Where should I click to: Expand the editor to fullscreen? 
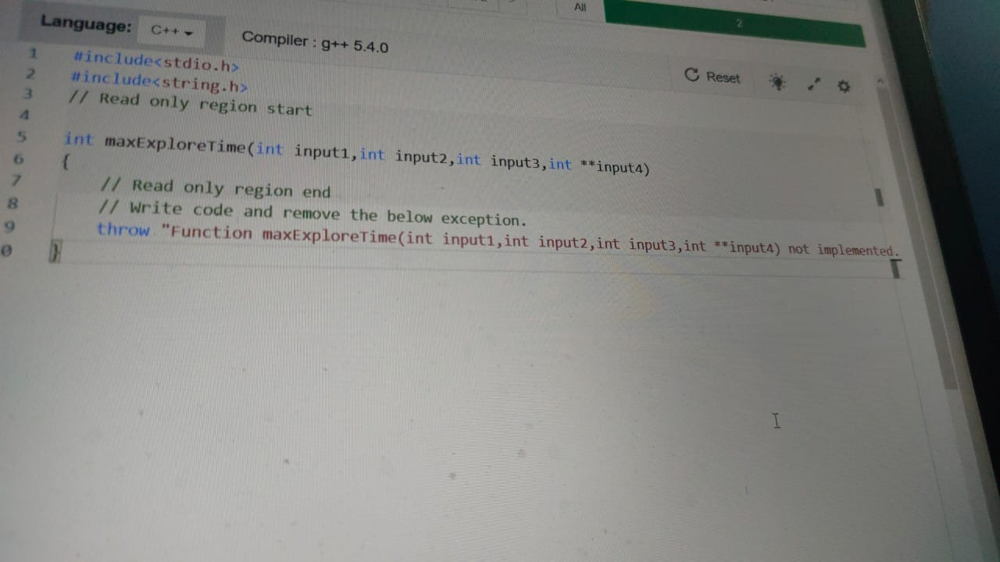click(813, 84)
